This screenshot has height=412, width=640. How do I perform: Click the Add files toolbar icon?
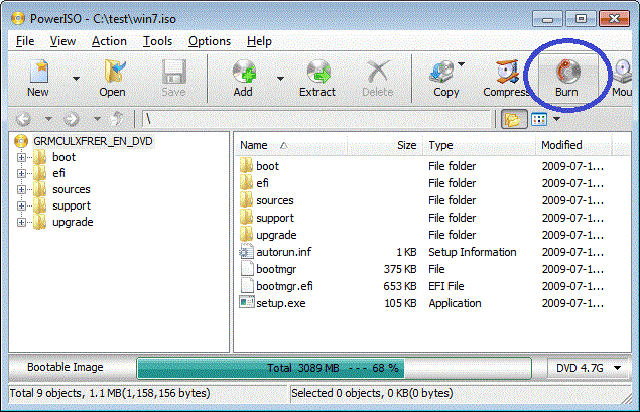point(243,78)
